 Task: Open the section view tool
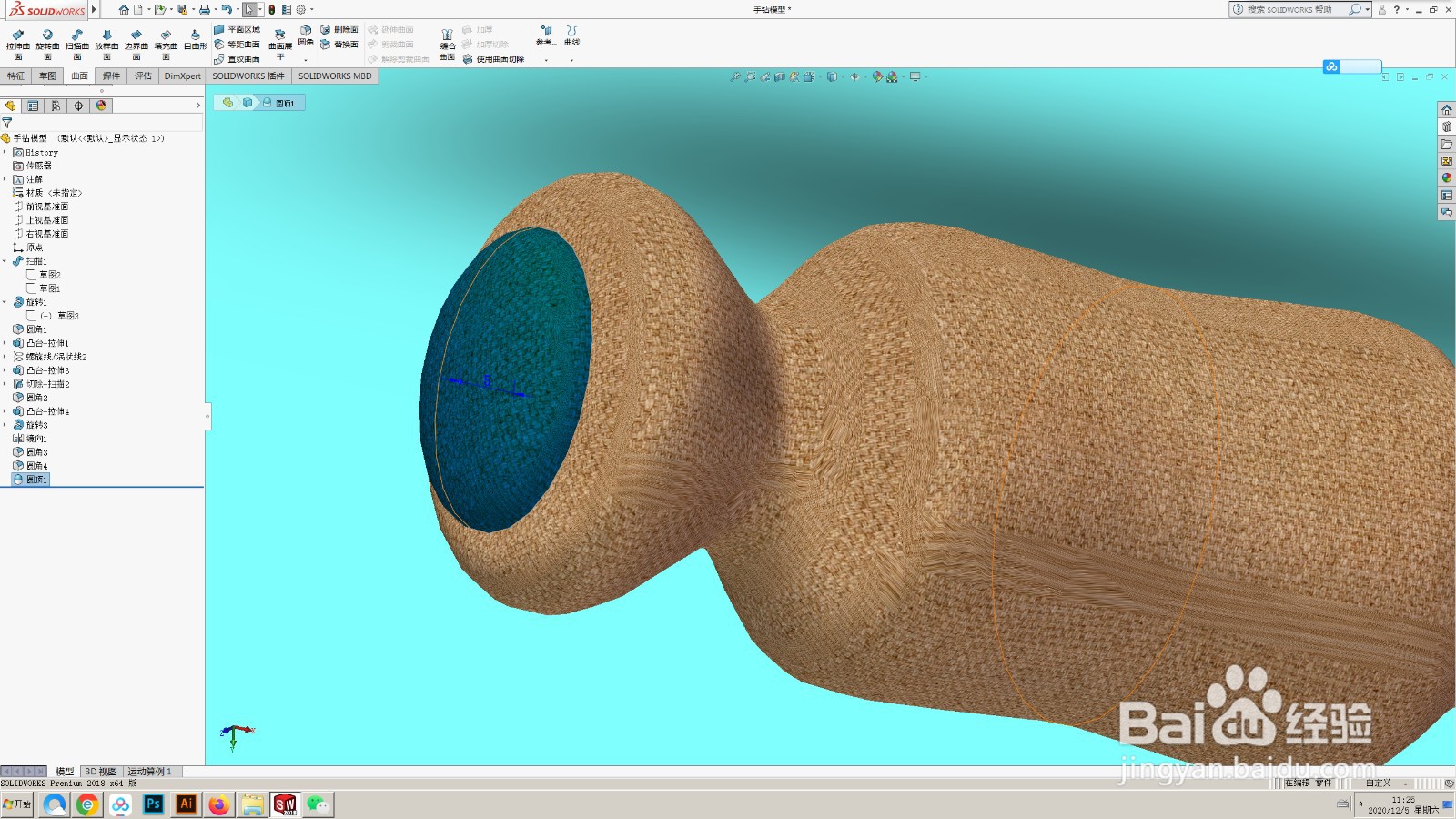point(780,77)
